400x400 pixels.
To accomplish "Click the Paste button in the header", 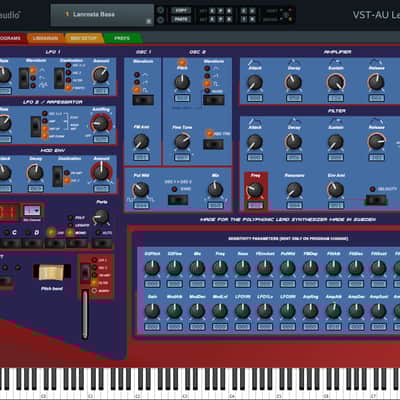I will 181,19.
